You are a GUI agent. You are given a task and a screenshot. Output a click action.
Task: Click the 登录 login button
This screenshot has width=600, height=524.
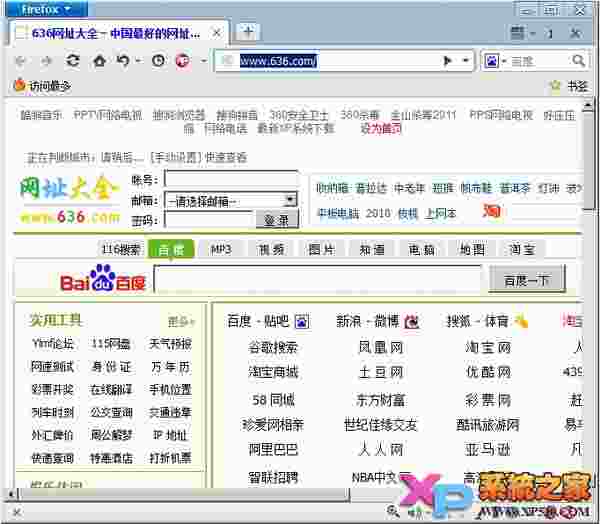(x=277, y=220)
